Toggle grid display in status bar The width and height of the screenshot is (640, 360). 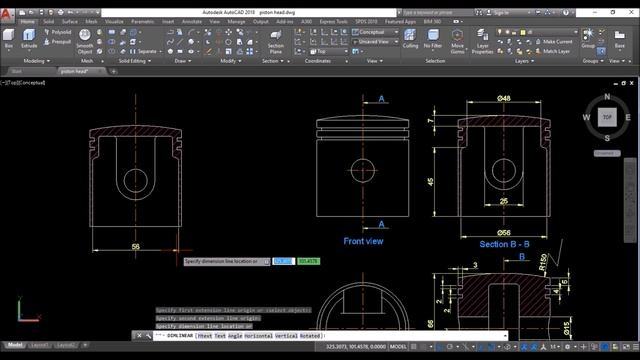pyautogui.click(x=413, y=347)
